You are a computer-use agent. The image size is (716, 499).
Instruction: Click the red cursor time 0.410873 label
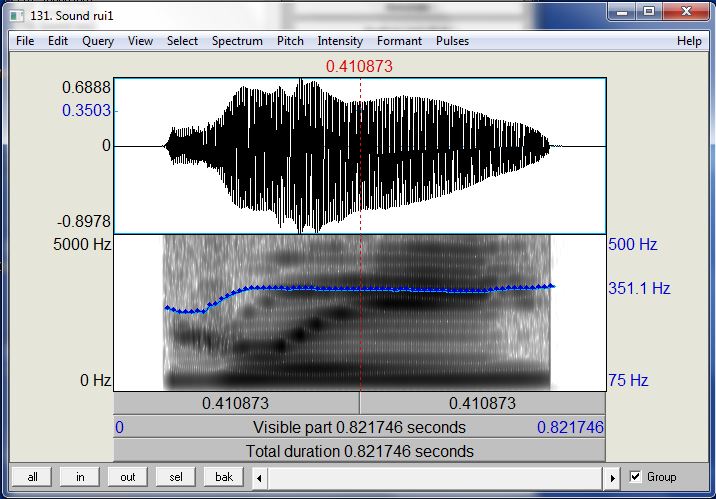click(x=359, y=67)
